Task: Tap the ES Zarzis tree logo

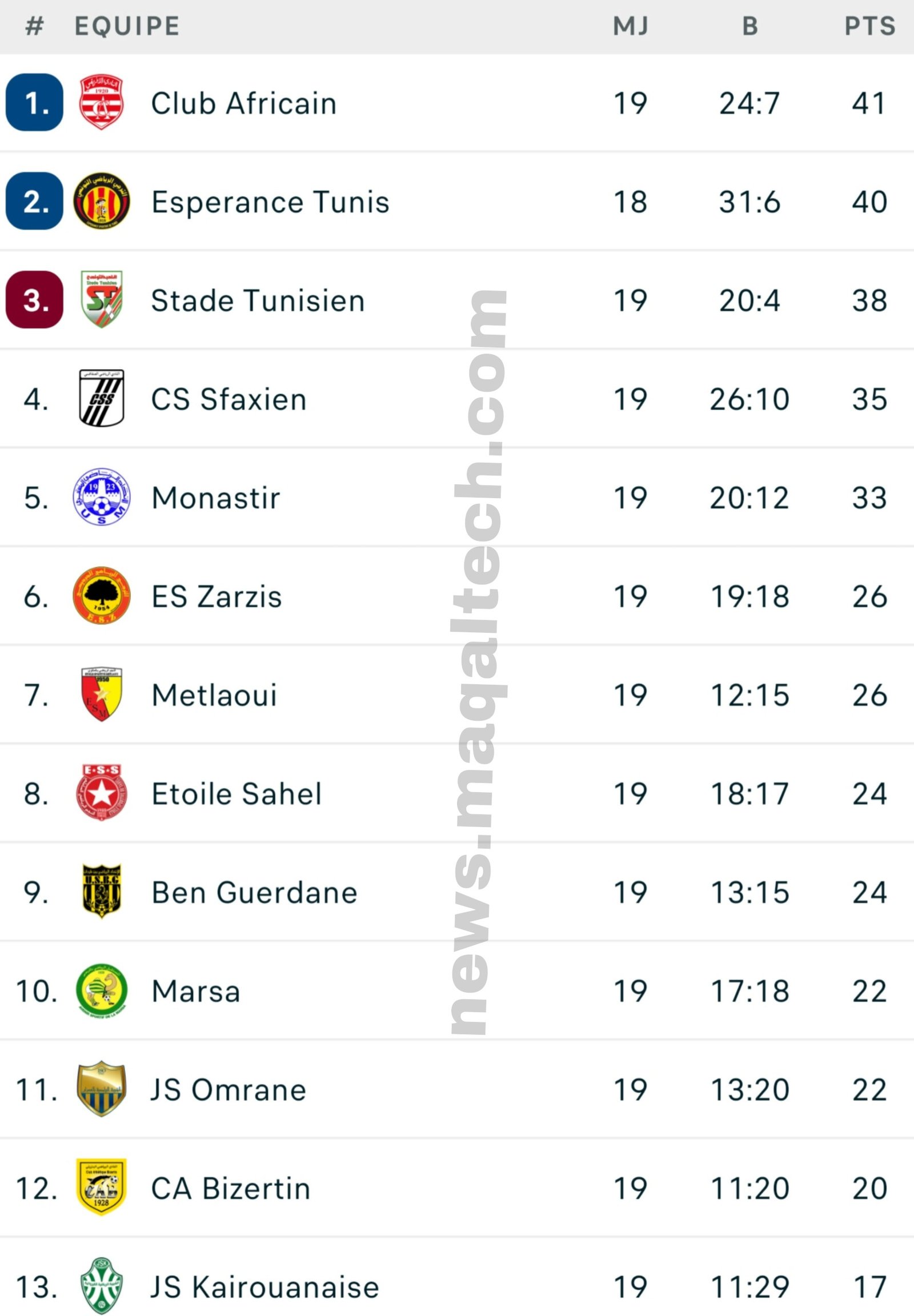Action: pos(101,596)
